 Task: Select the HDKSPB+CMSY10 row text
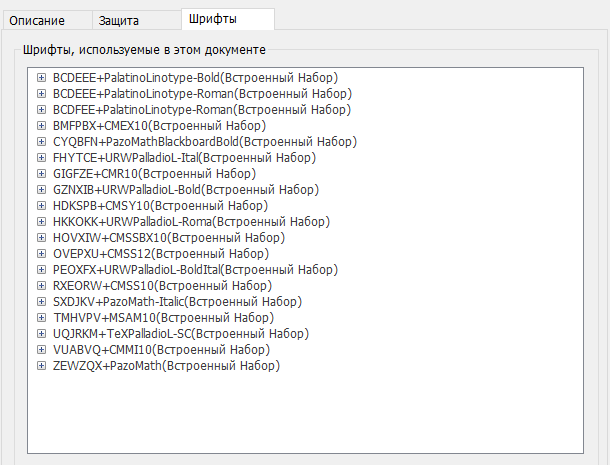click(x=161, y=205)
